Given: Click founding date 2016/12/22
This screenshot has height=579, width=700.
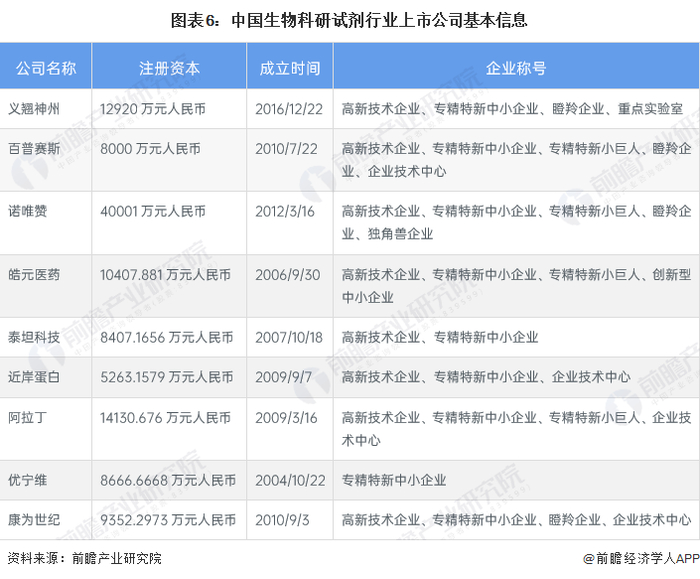Looking at the screenshot, I should point(289,108).
